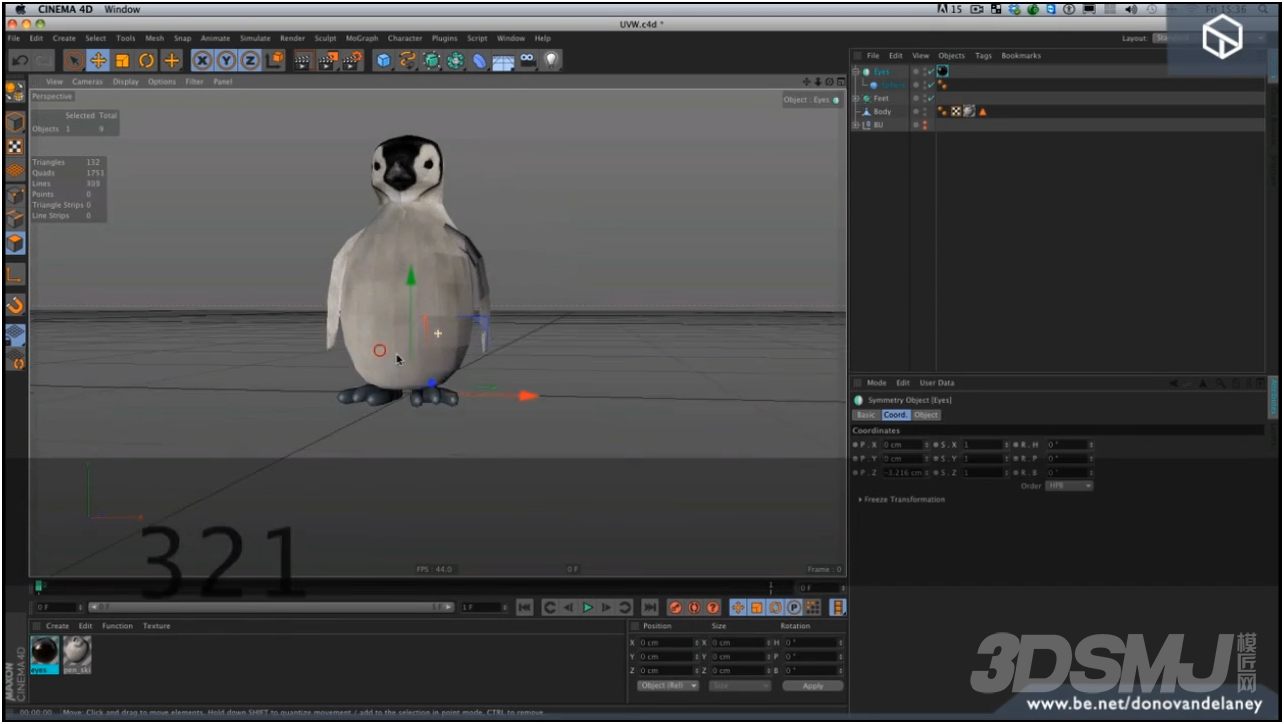Select the Sphere child object
This screenshot has width=1284, height=724.
coord(894,85)
